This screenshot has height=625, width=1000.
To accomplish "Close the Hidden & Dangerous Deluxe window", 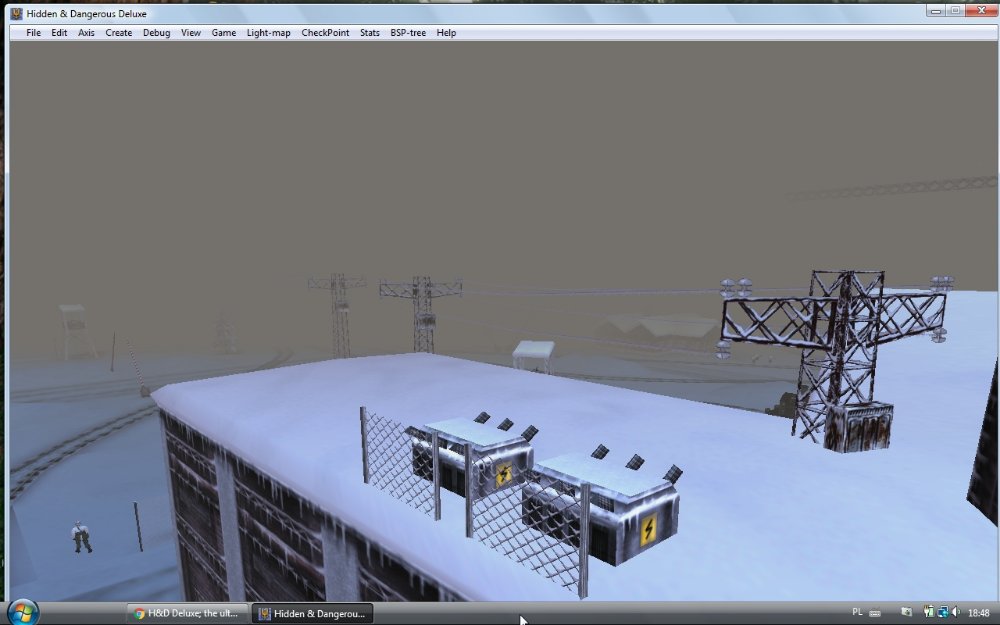I will pos(982,10).
